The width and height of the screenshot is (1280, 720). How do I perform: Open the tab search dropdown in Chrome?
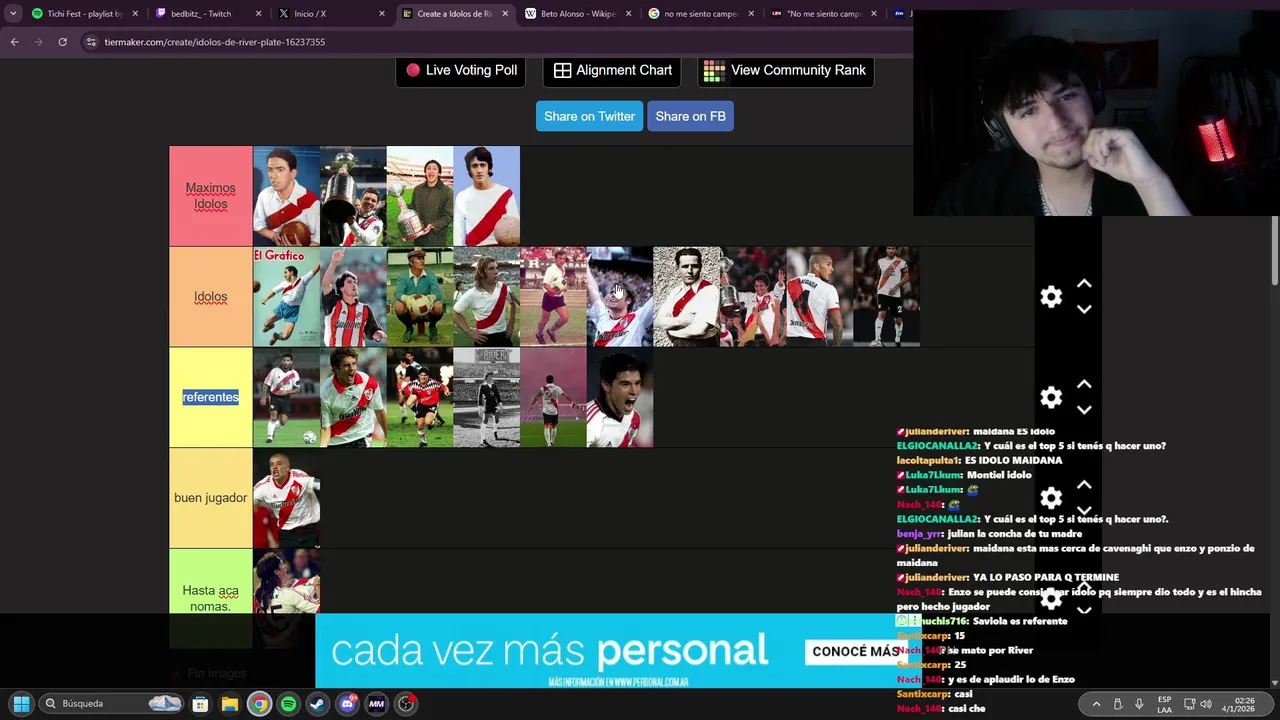13,14
